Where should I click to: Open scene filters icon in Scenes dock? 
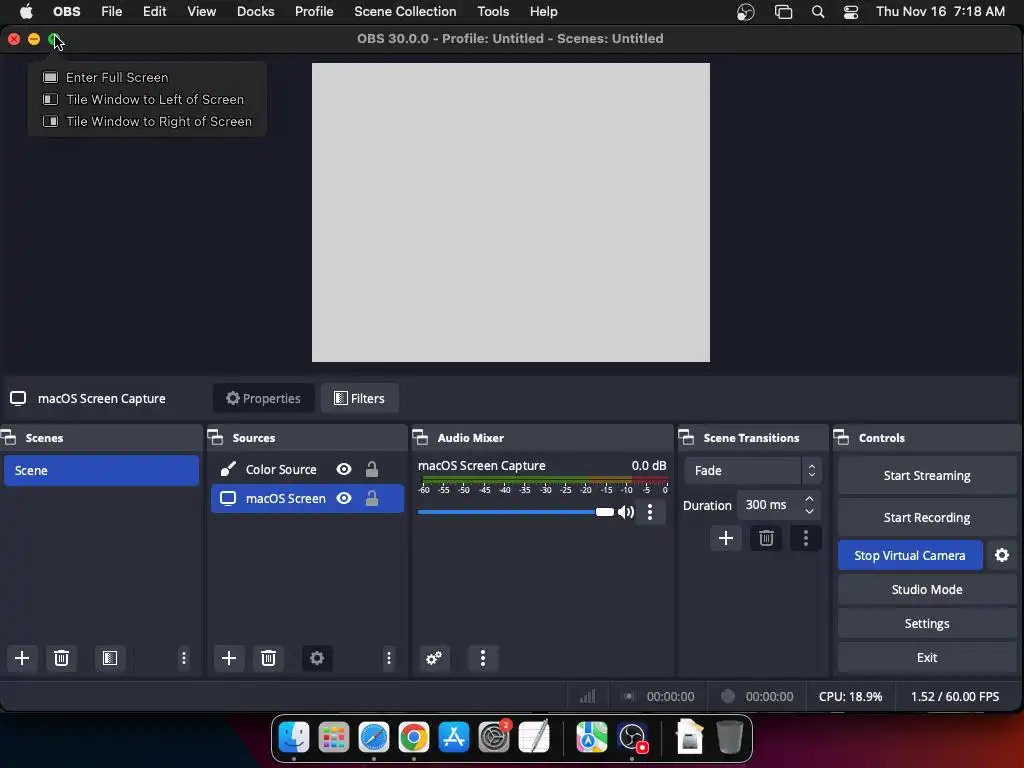(110, 658)
